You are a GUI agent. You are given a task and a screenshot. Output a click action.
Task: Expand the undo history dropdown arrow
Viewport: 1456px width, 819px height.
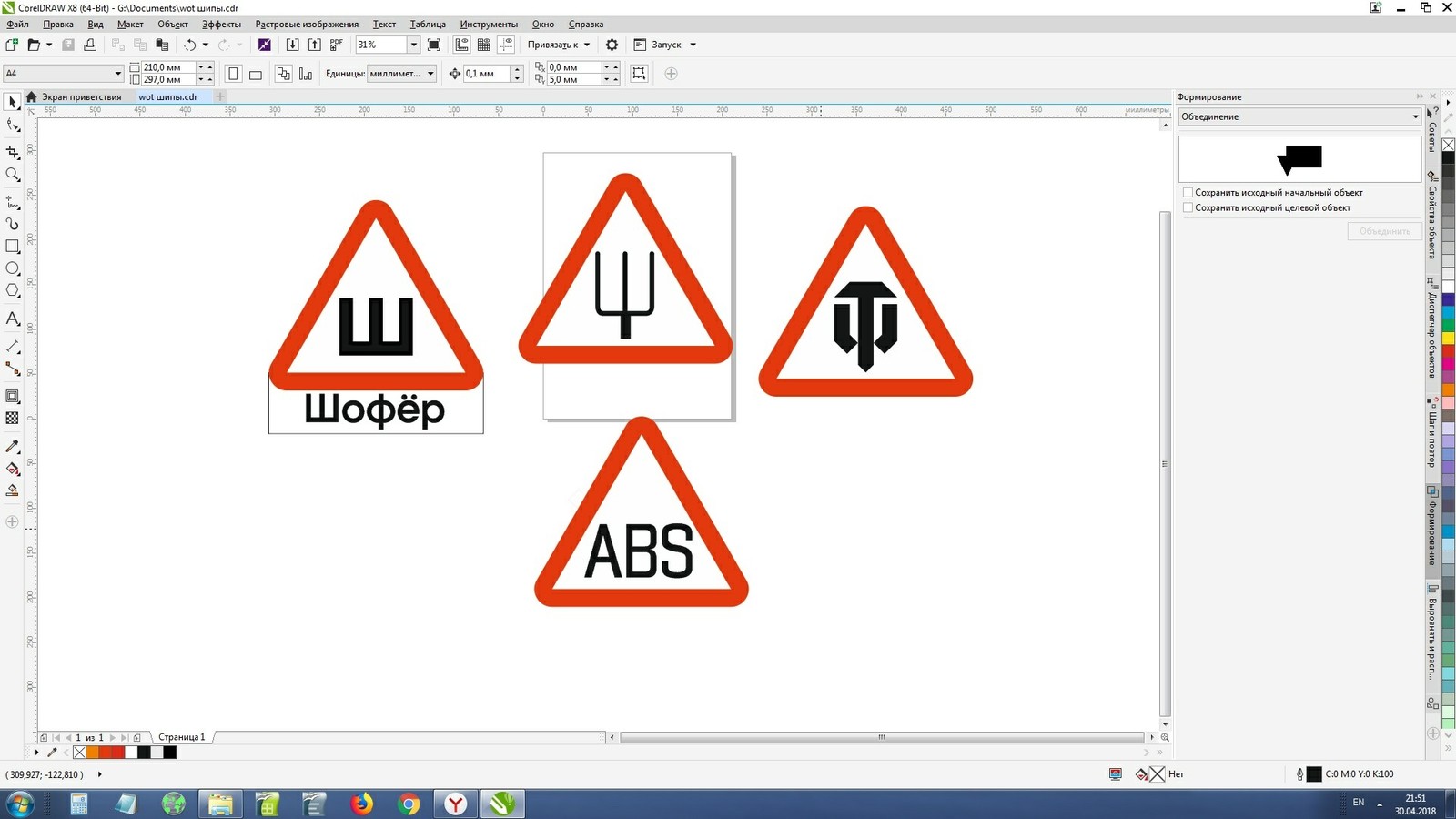click(205, 45)
